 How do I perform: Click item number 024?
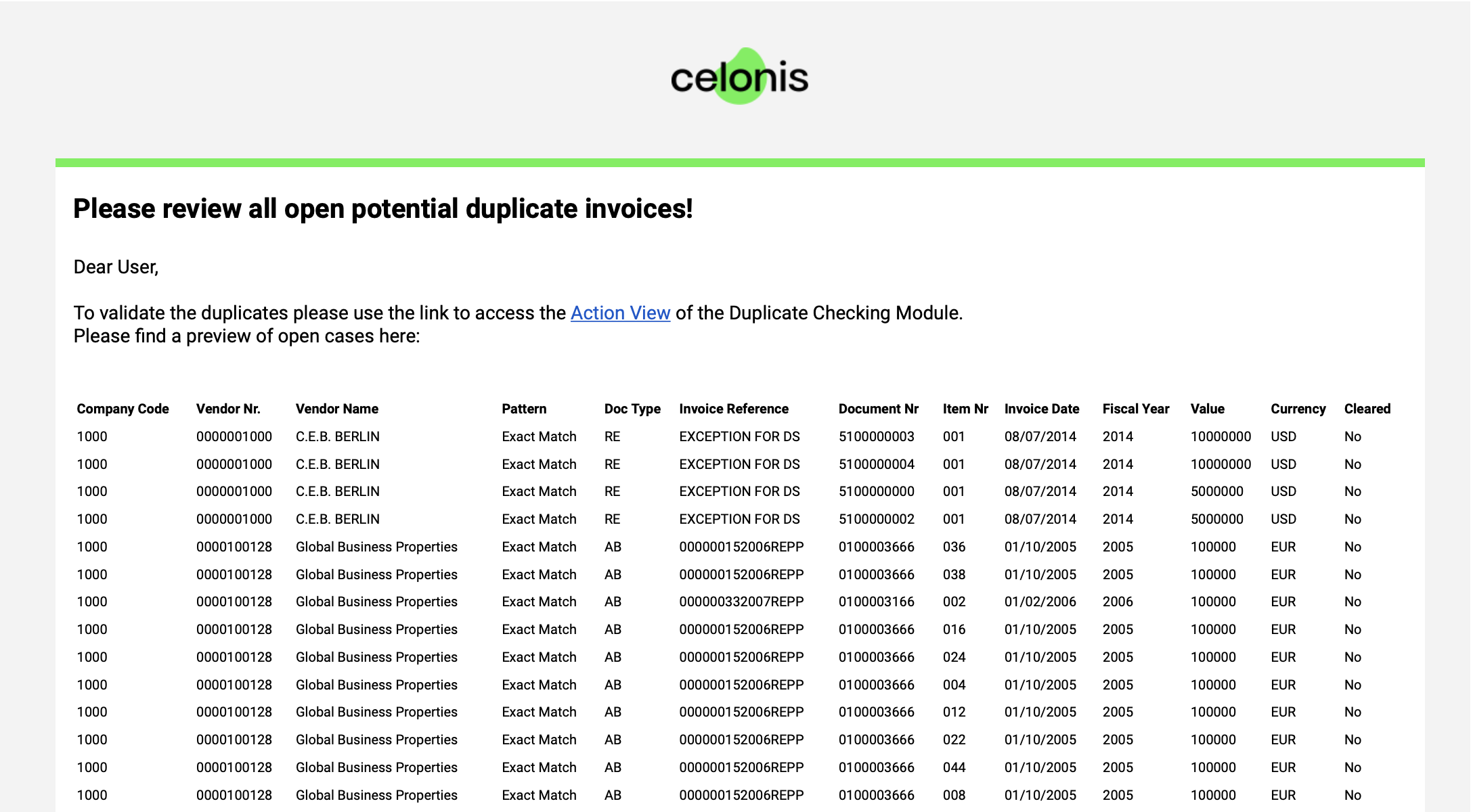[954, 657]
